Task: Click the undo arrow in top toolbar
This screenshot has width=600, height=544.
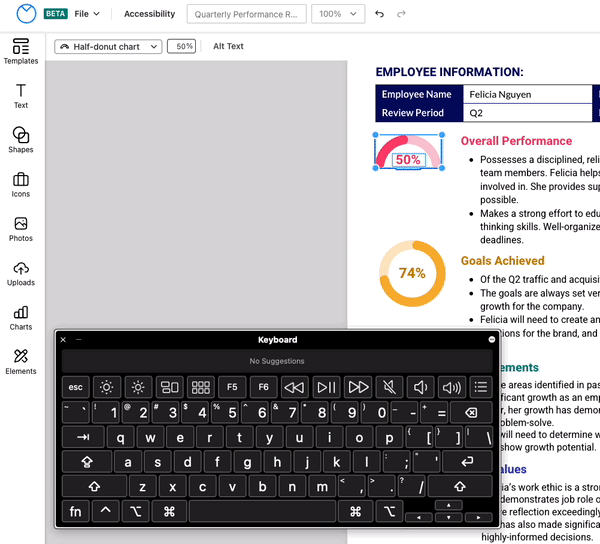Action: (x=379, y=15)
